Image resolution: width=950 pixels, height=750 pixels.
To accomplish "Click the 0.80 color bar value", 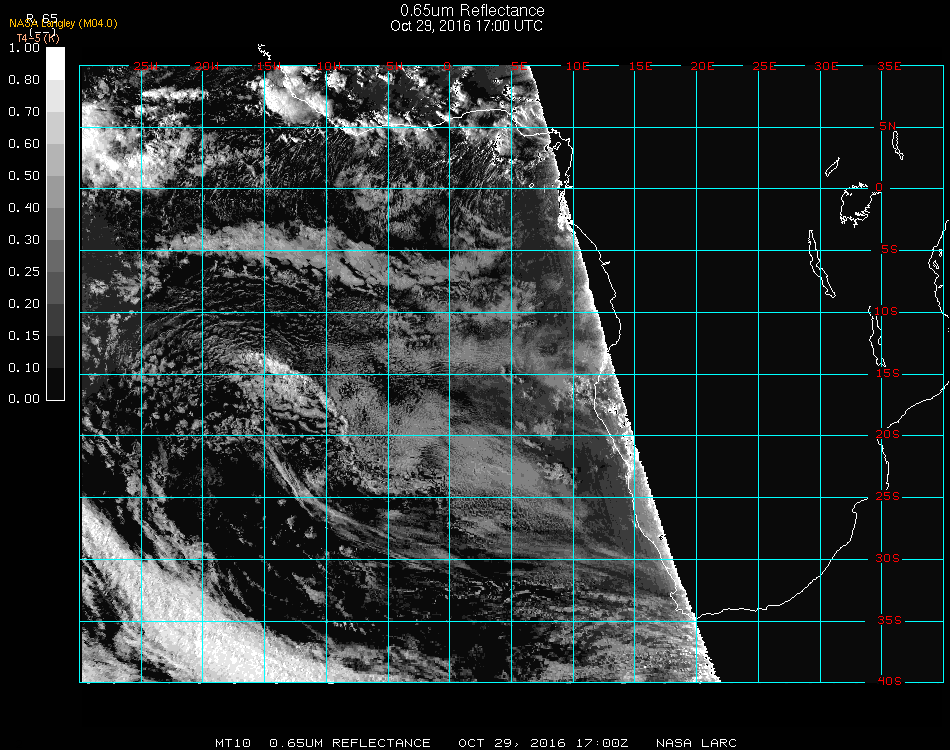I will coord(24,79).
